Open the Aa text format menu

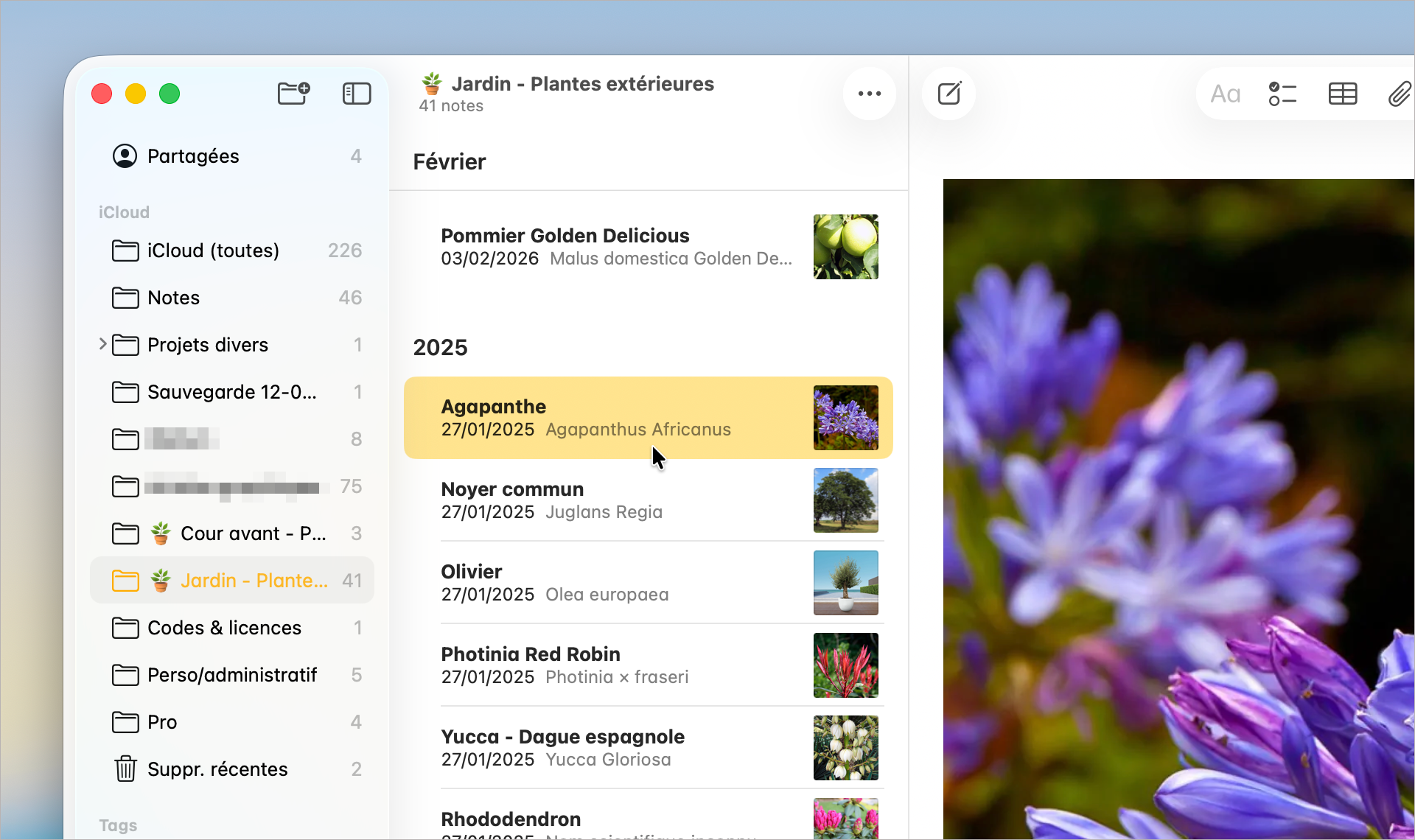1226,94
